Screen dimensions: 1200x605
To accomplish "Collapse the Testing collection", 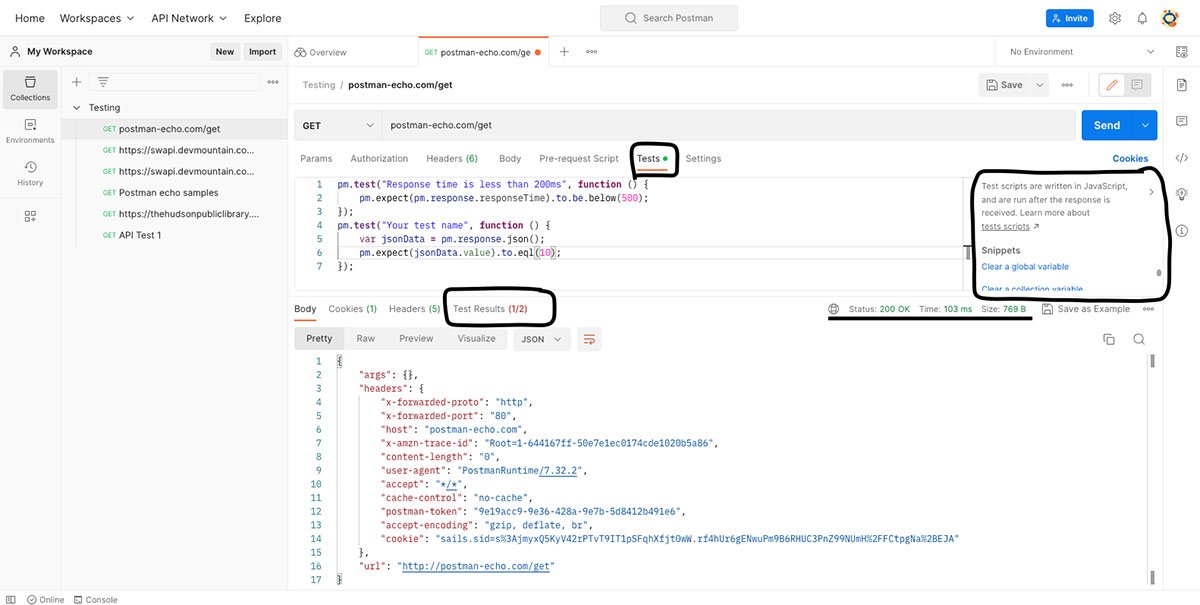I will [77, 107].
